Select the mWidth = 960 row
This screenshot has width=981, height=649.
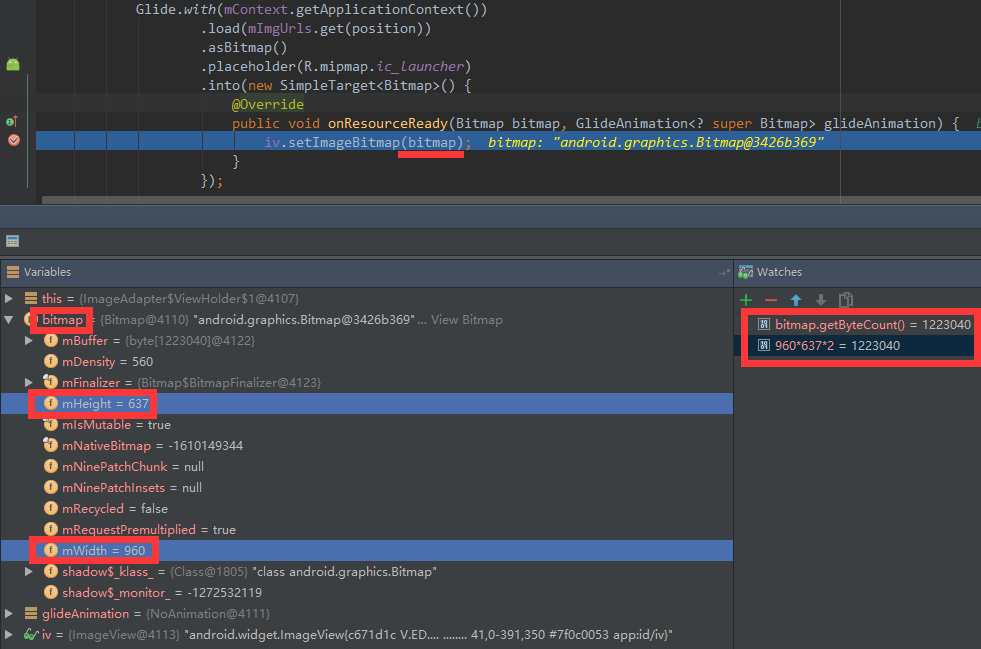(x=367, y=551)
